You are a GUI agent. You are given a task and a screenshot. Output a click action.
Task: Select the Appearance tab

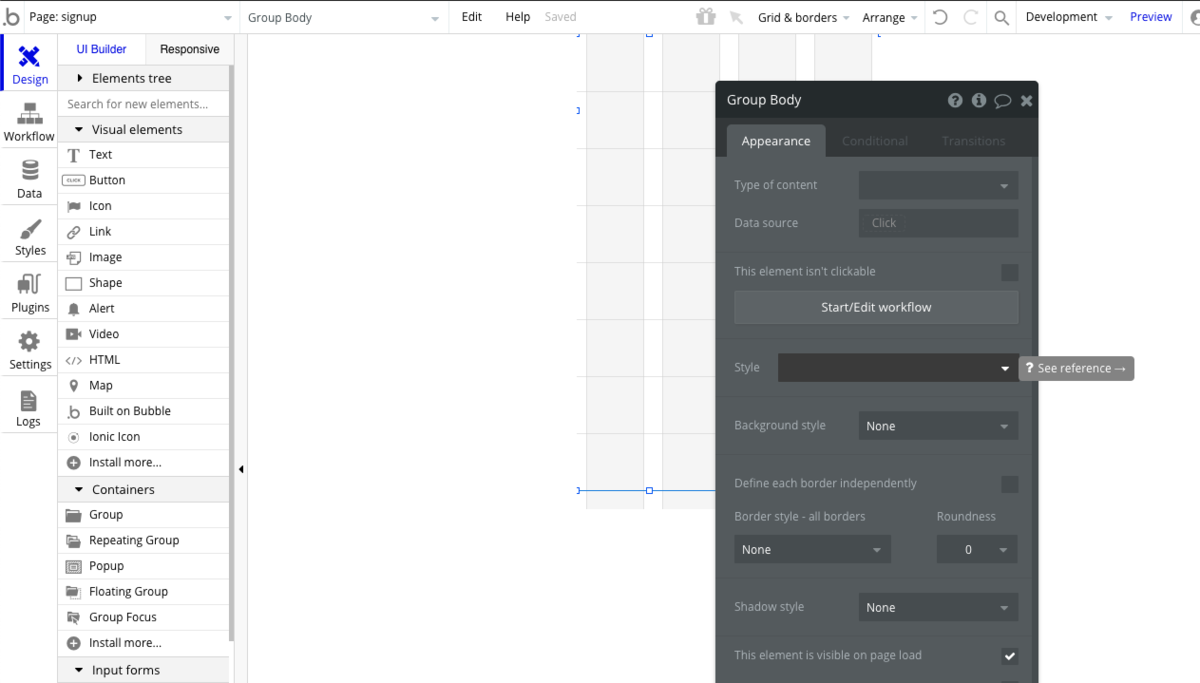click(x=776, y=141)
